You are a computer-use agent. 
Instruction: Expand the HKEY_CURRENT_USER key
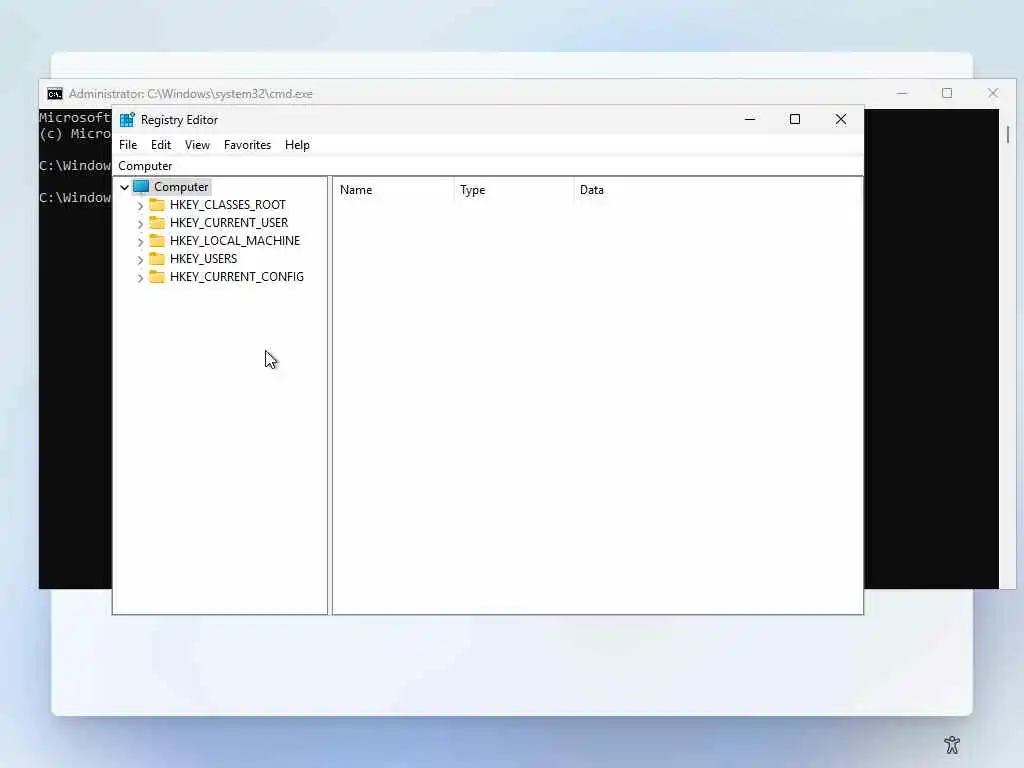click(140, 223)
